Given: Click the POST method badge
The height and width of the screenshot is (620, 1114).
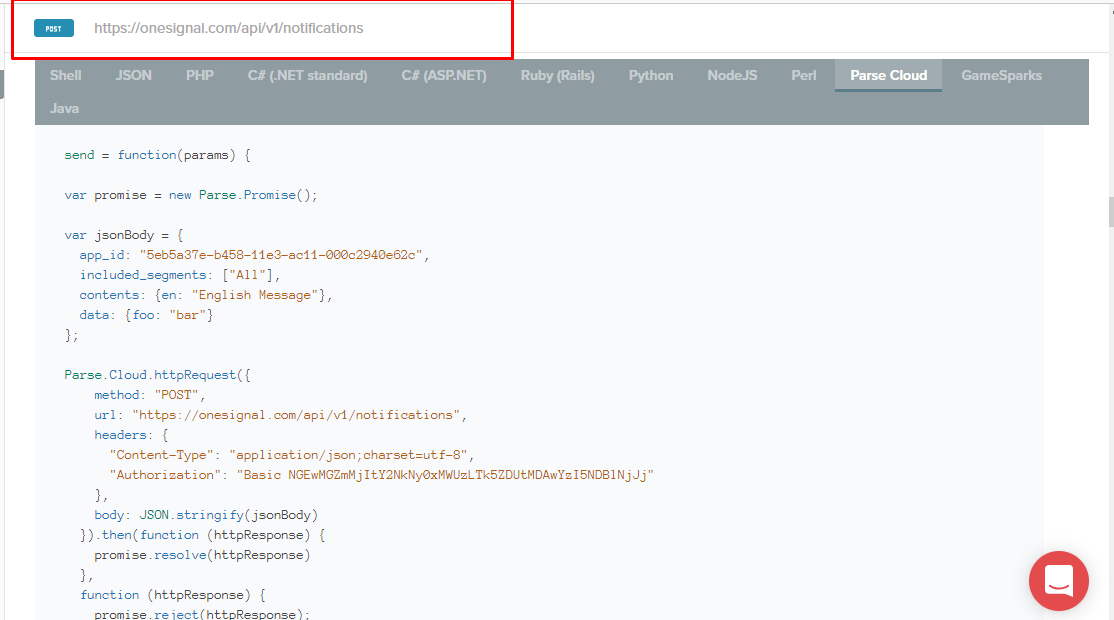Looking at the screenshot, I should (x=54, y=28).
